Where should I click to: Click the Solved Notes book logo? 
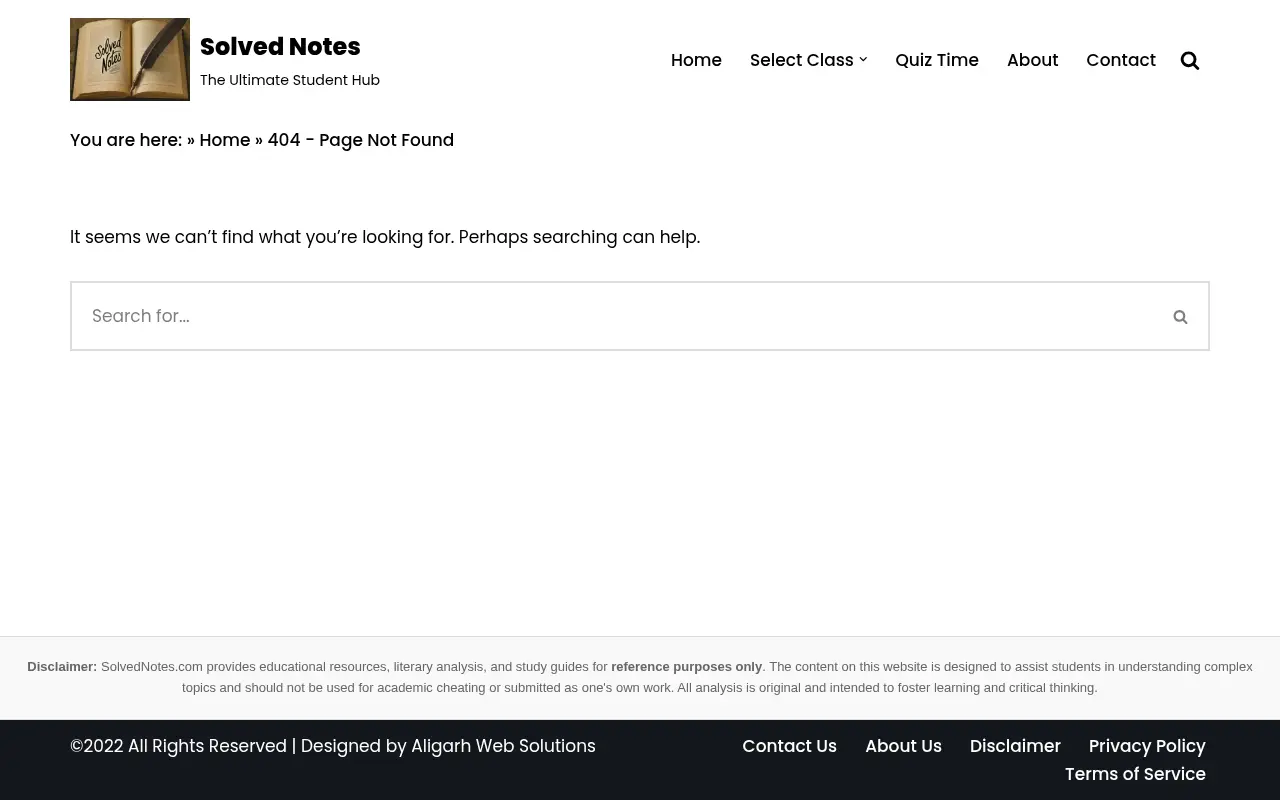pos(130,59)
